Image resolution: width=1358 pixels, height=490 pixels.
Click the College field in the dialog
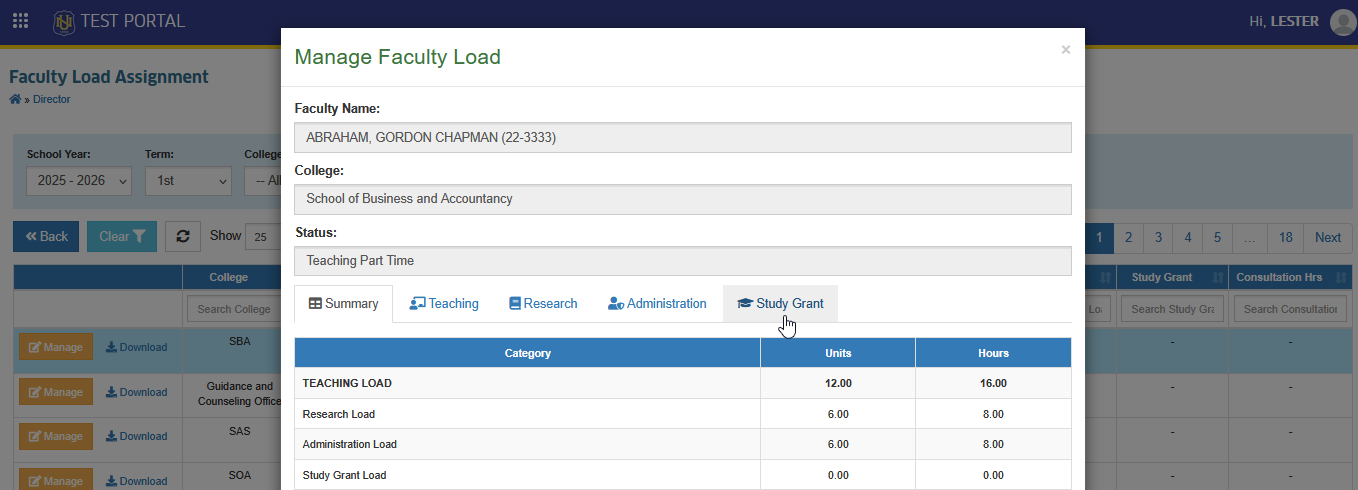pos(683,199)
